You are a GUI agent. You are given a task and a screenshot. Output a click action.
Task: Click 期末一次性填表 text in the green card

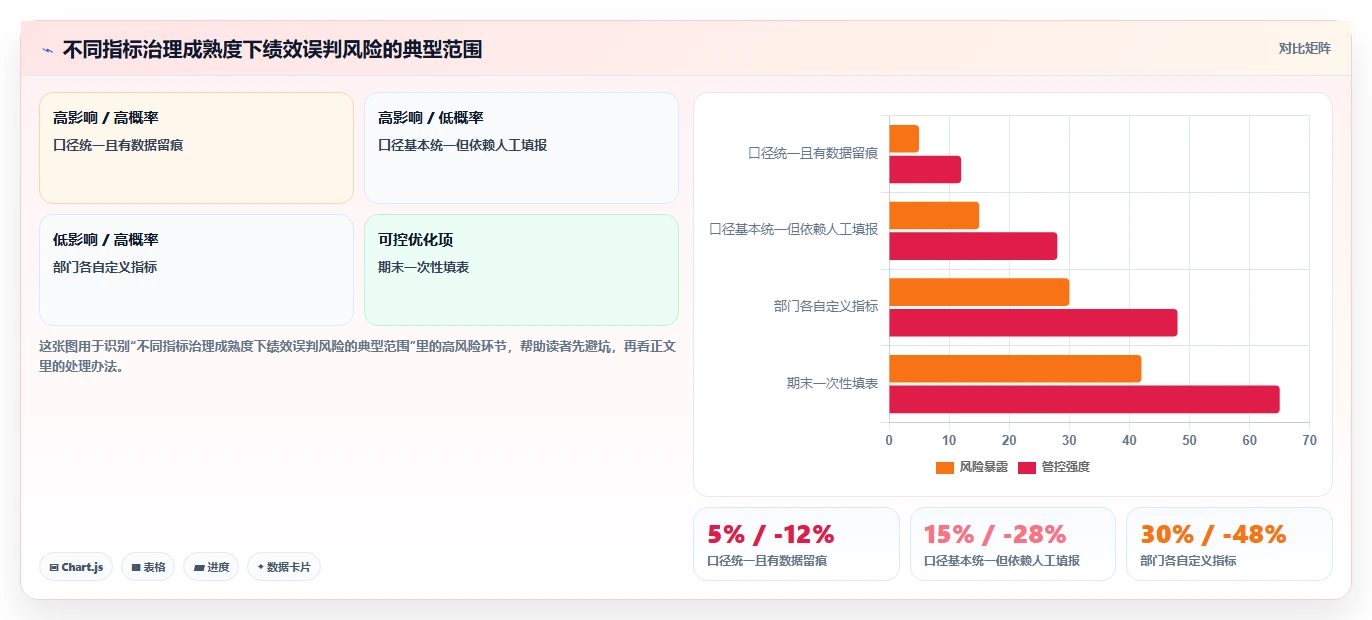tap(424, 267)
